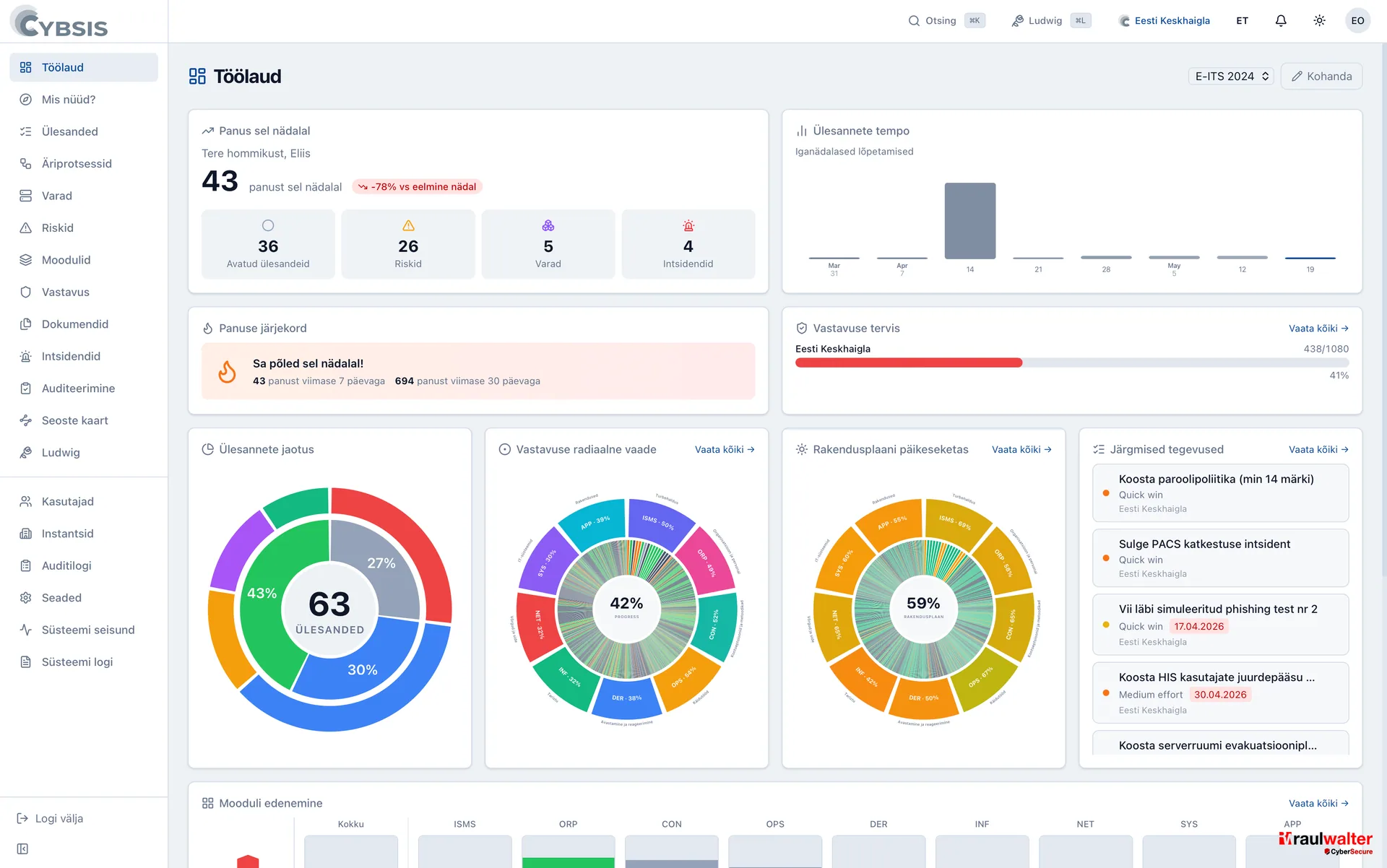Click the Intsidendid siren icon in sidebar

coord(26,356)
